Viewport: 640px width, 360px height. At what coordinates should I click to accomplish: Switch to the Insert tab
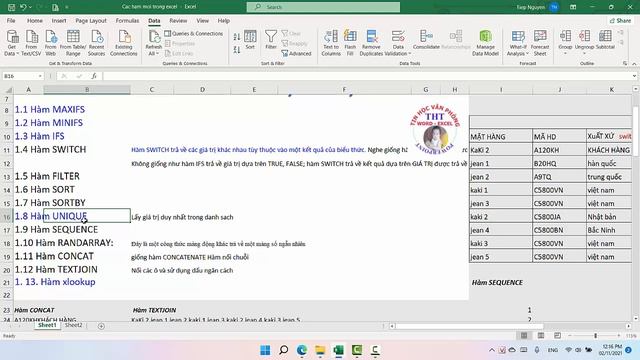point(59,20)
